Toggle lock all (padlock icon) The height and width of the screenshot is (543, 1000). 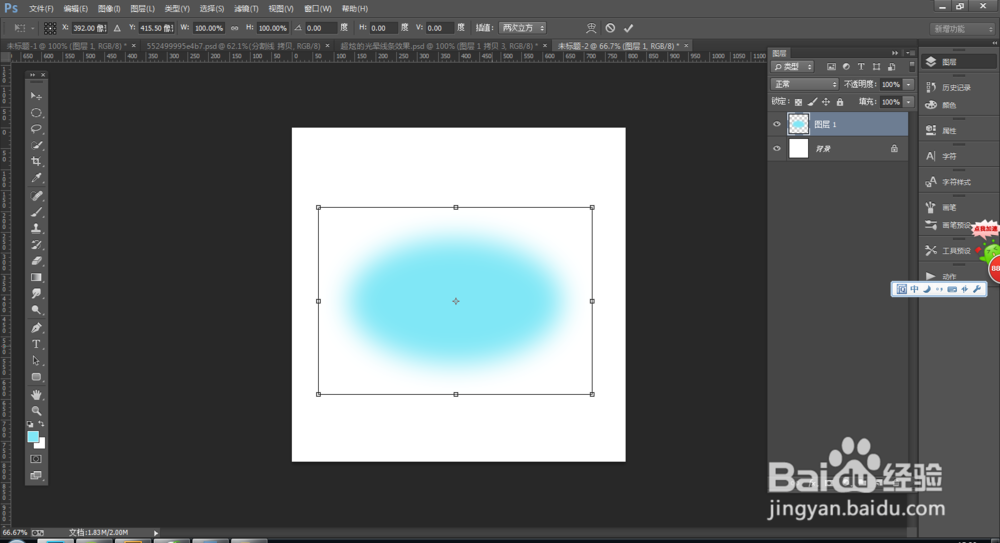click(x=840, y=102)
